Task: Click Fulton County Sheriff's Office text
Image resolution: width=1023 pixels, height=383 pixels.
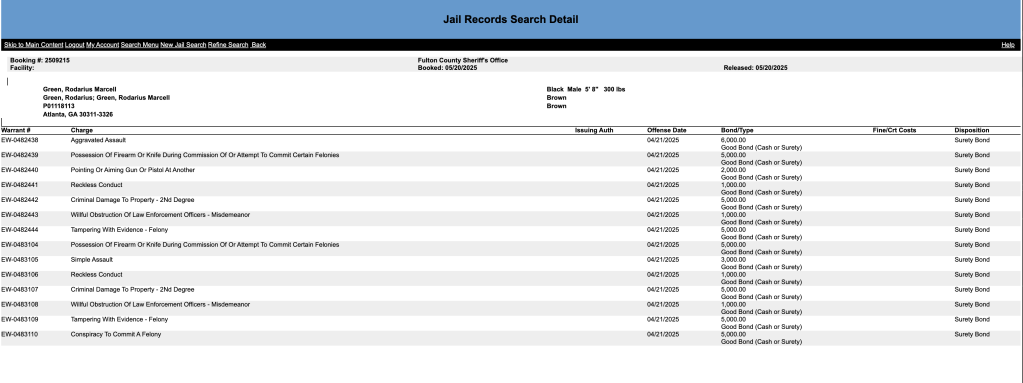Action: click(x=463, y=60)
